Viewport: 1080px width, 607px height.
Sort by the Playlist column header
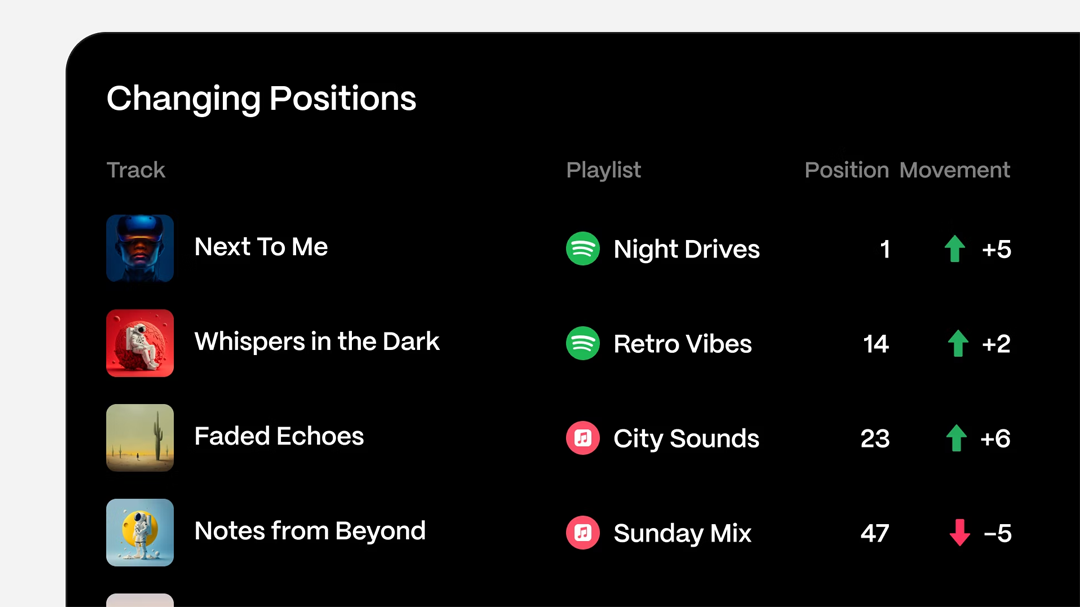click(x=604, y=170)
